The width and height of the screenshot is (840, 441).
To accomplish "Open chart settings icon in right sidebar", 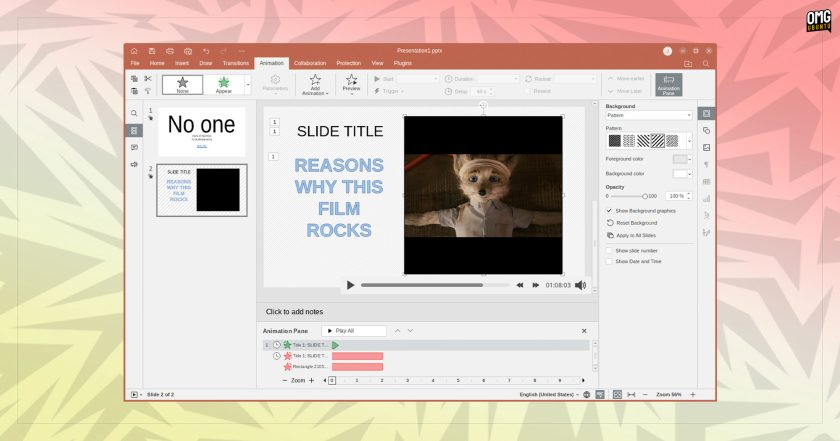I will coord(706,198).
